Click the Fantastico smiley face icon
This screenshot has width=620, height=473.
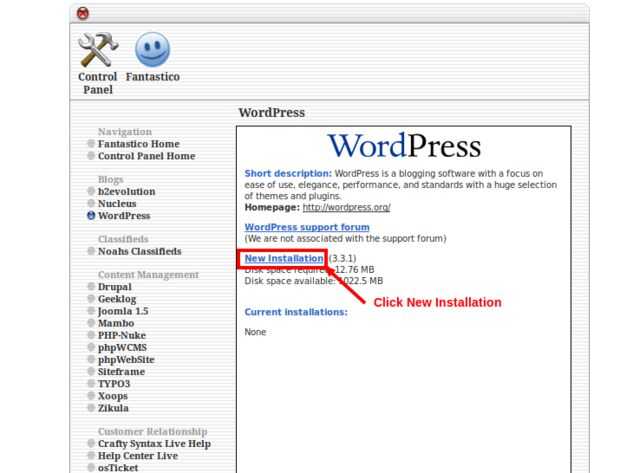(153, 50)
